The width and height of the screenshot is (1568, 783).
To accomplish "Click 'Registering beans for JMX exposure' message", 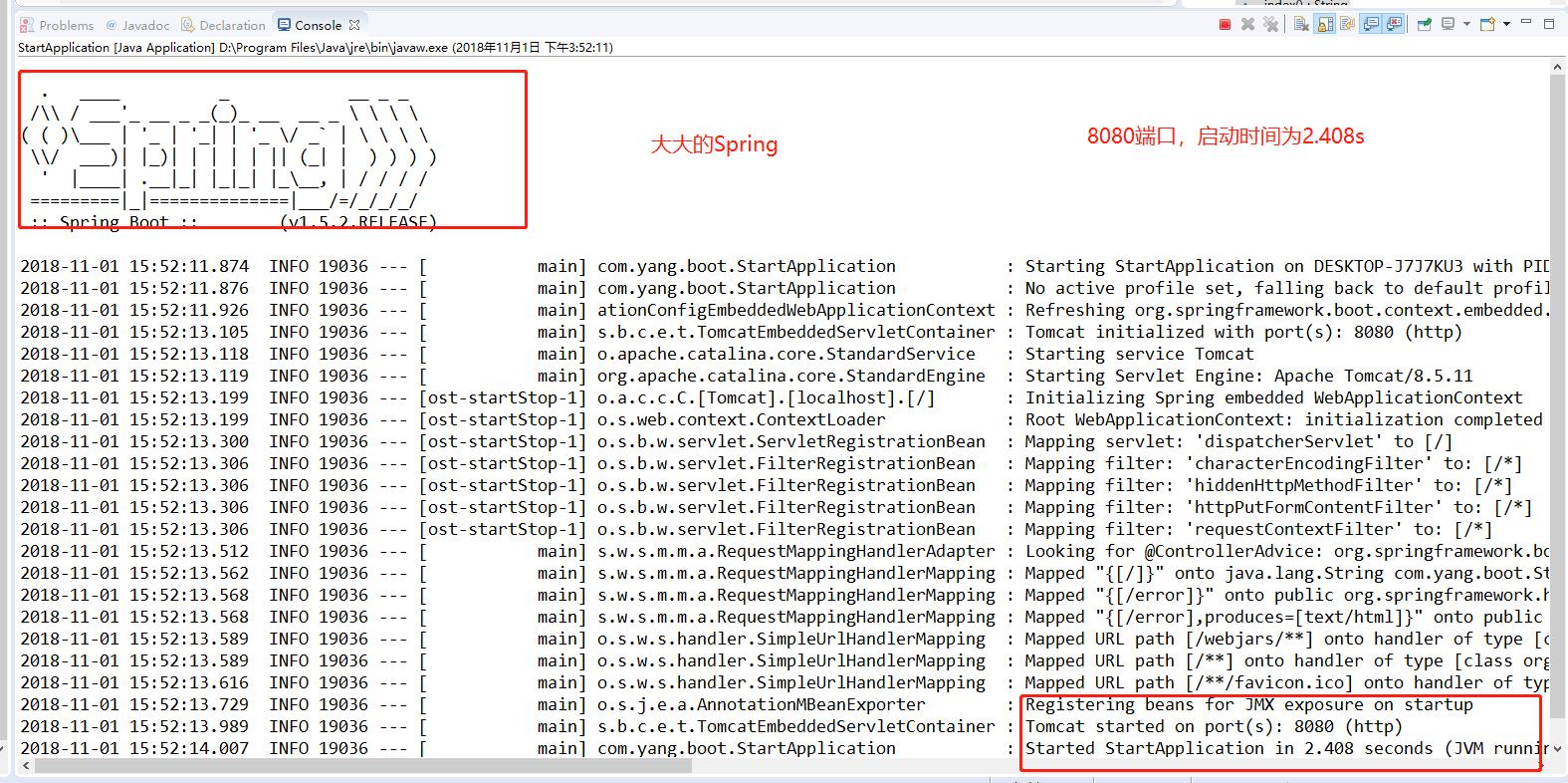I will pyautogui.click(x=1248, y=704).
